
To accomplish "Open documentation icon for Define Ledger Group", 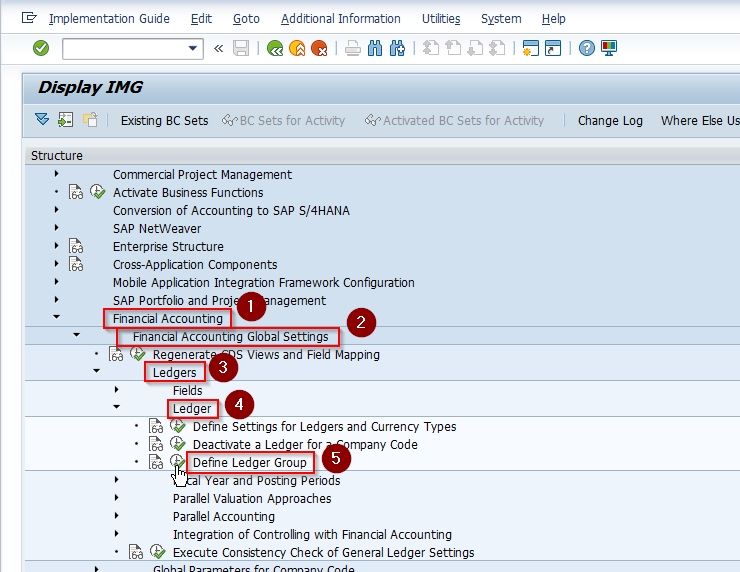I will point(156,462).
